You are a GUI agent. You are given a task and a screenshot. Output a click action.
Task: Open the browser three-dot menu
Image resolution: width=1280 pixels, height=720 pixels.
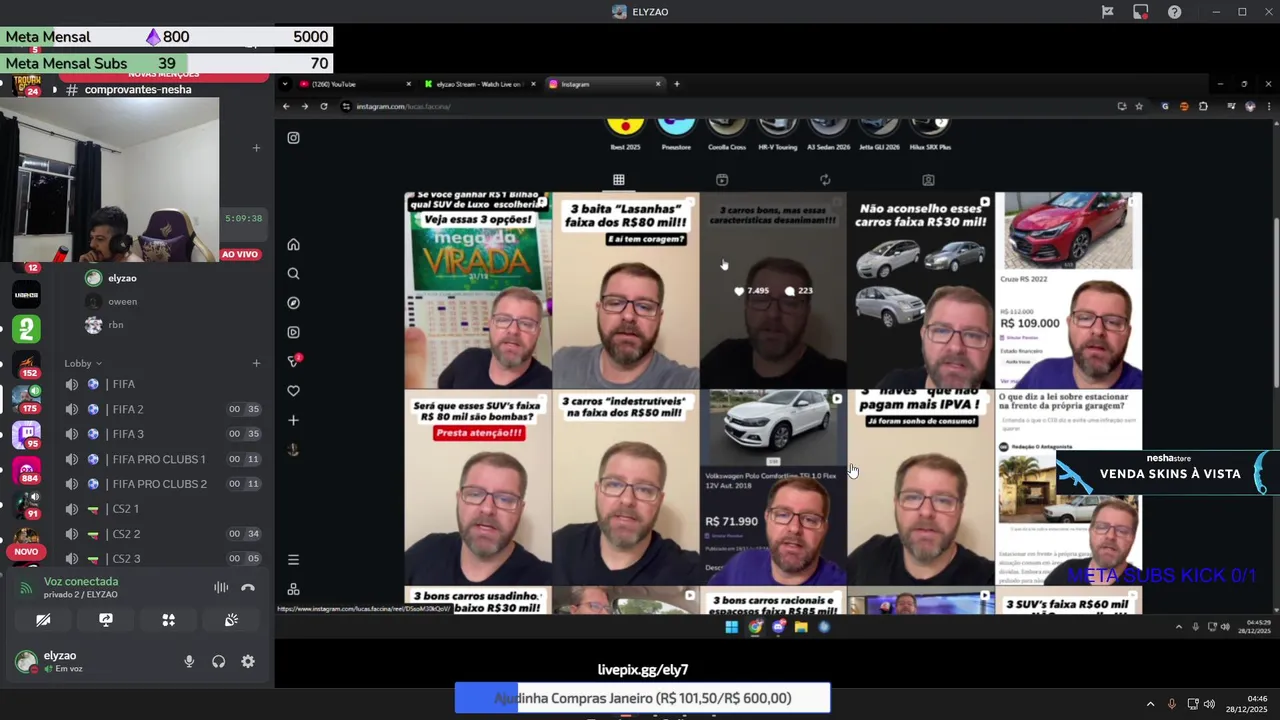pos(1269,106)
